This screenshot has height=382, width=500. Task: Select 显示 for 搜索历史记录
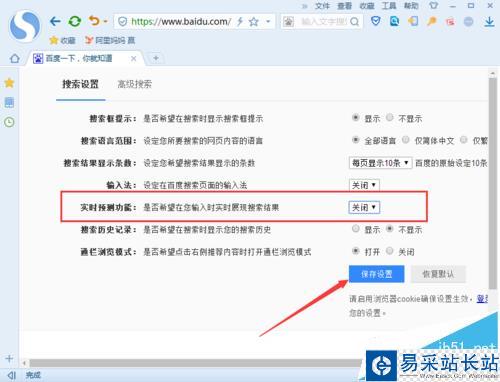click(356, 229)
